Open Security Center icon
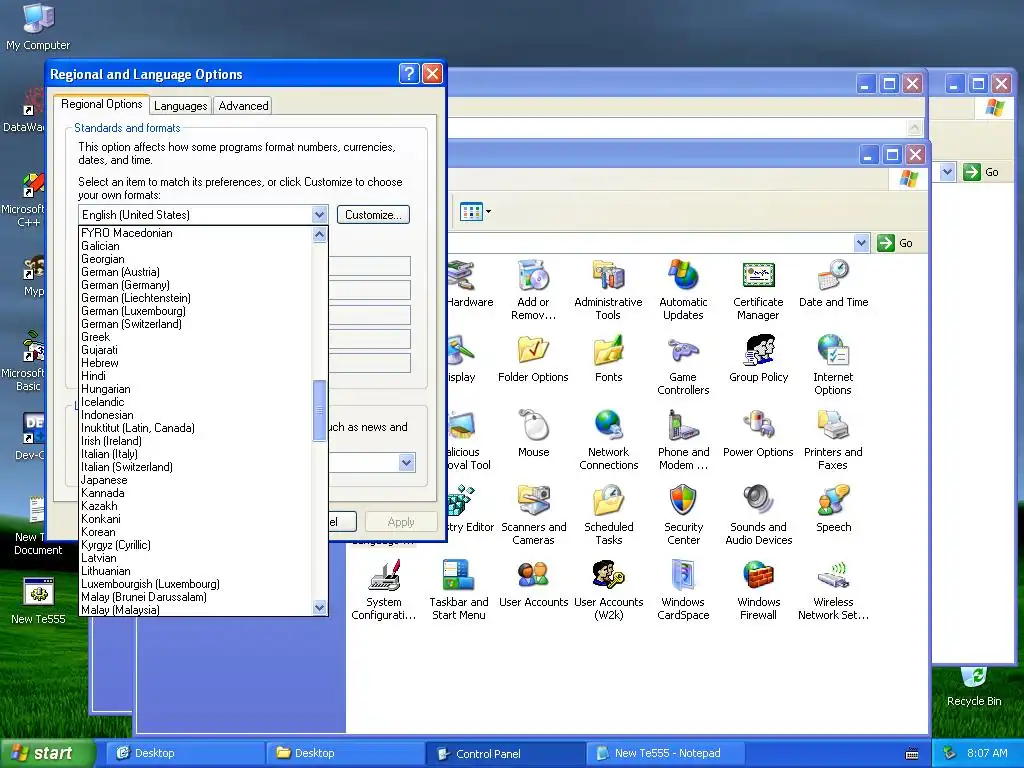 pyautogui.click(x=683, y=515)
